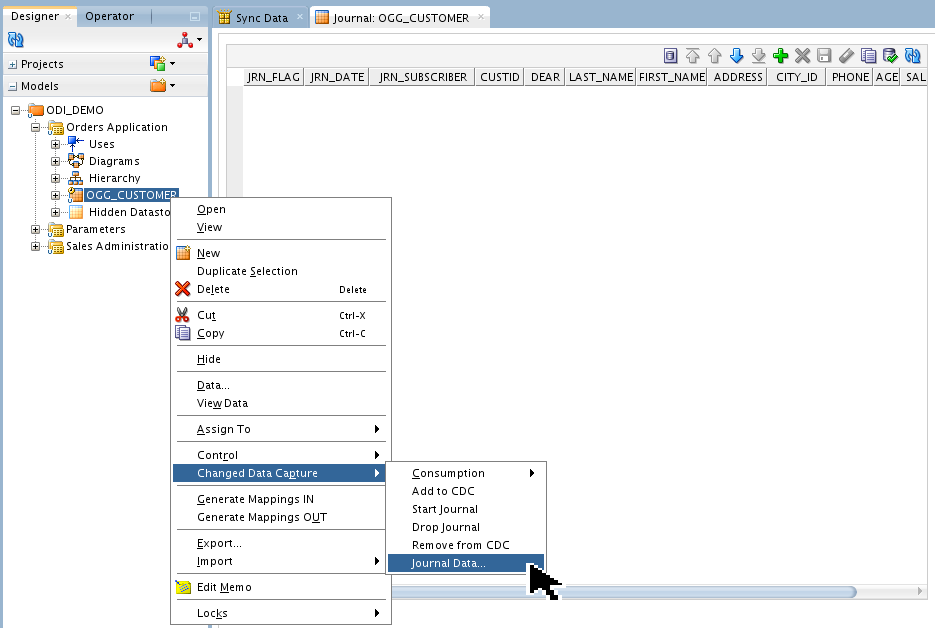This screenshot has height=628, width=935.
Task: Select Start Journal in the CDC submenu
Action: [x=466, y=509]
